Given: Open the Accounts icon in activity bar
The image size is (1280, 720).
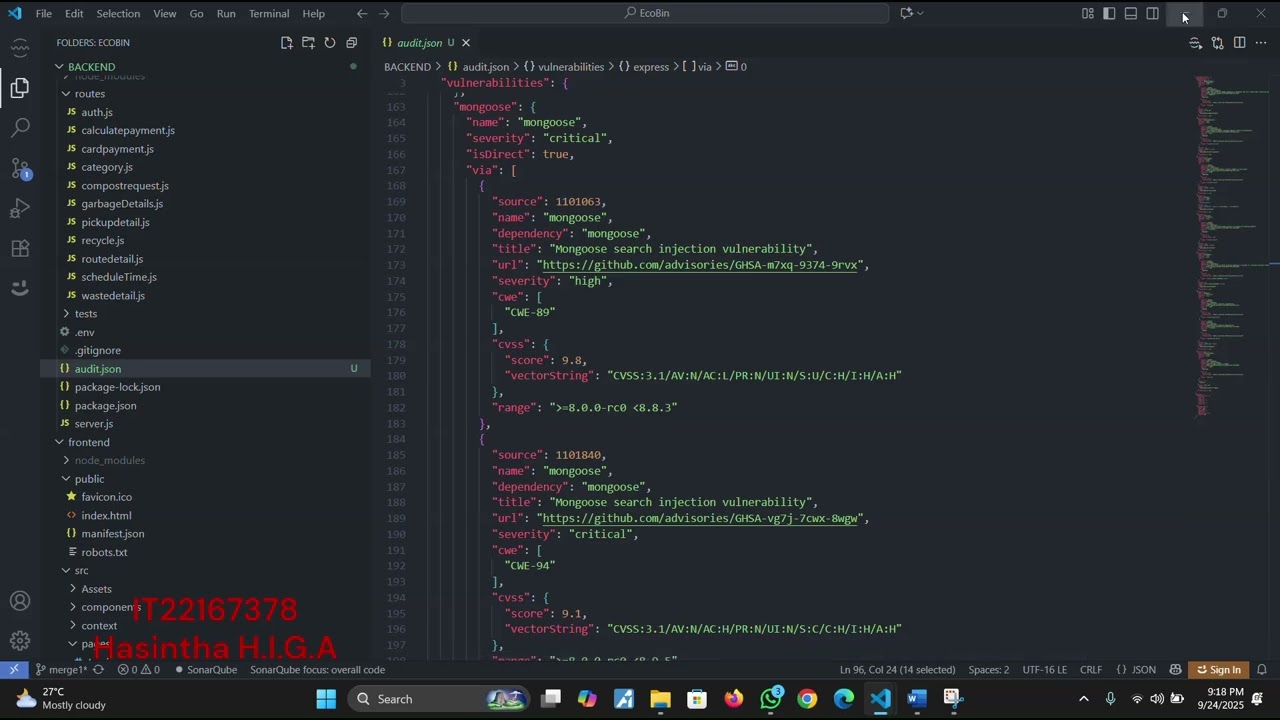Looking at the screenshot, I should click(20, 601).
